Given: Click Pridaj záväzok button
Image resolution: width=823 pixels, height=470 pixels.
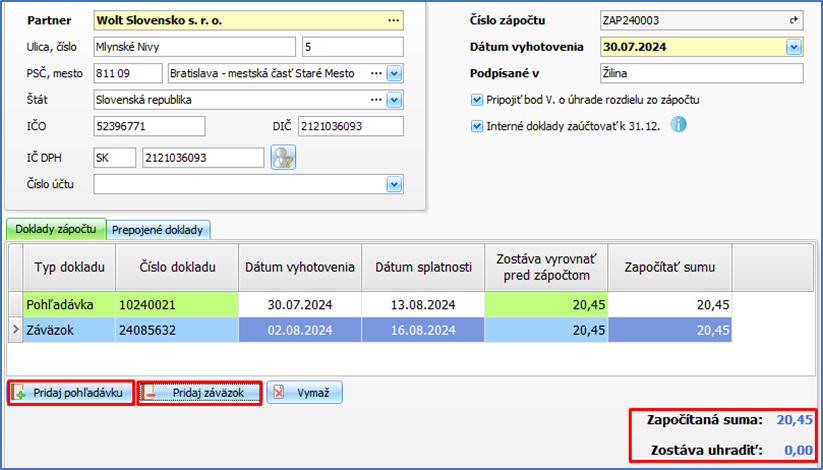Looking at the screenshot, I should pos(199,392).
